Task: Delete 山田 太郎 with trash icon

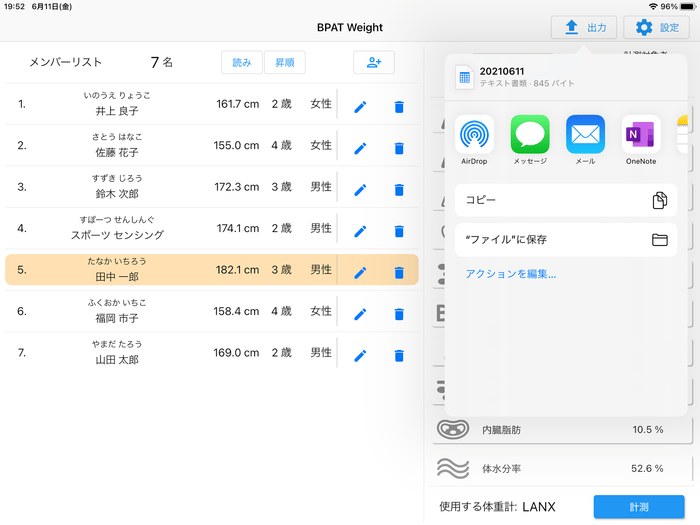Action: click(399, 355)
